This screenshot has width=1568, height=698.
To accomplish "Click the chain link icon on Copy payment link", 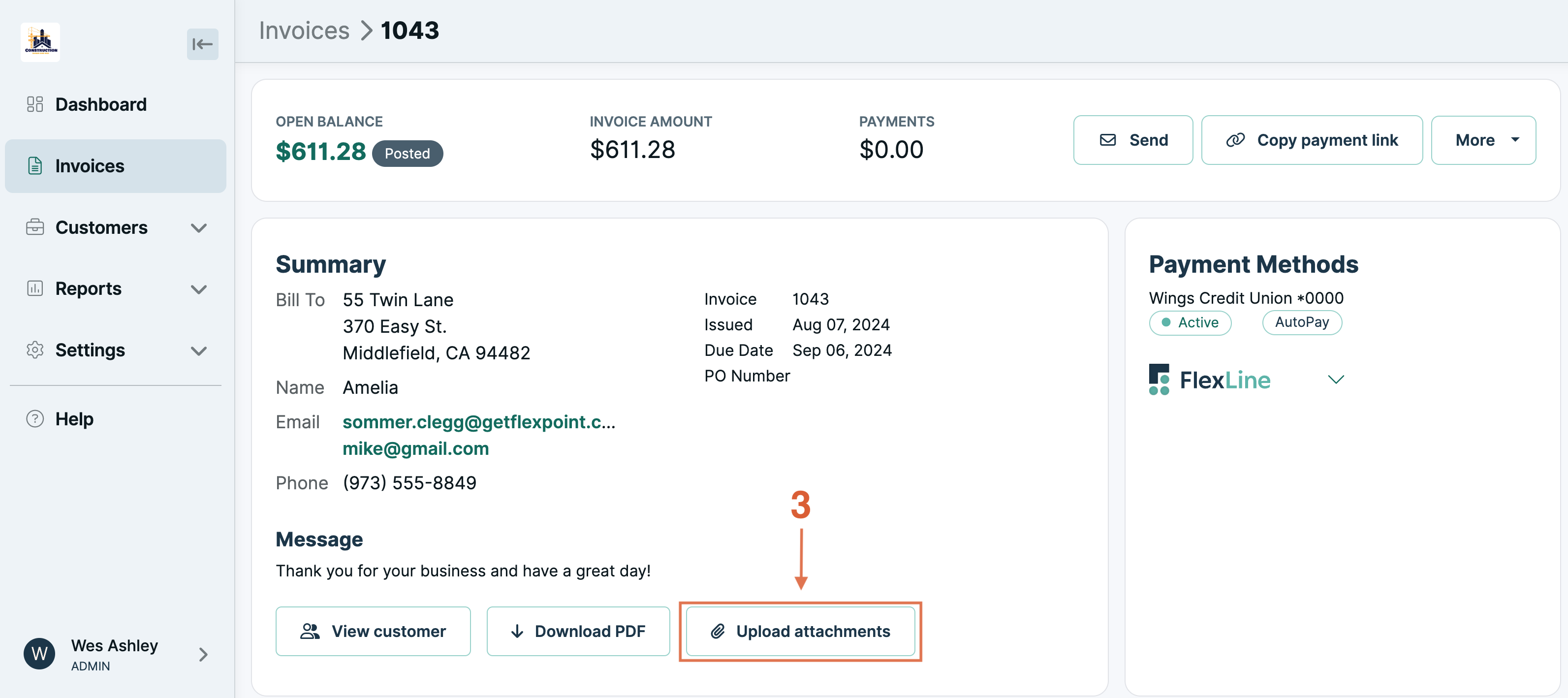I will pyautogui.click(x=1235, y=140).
